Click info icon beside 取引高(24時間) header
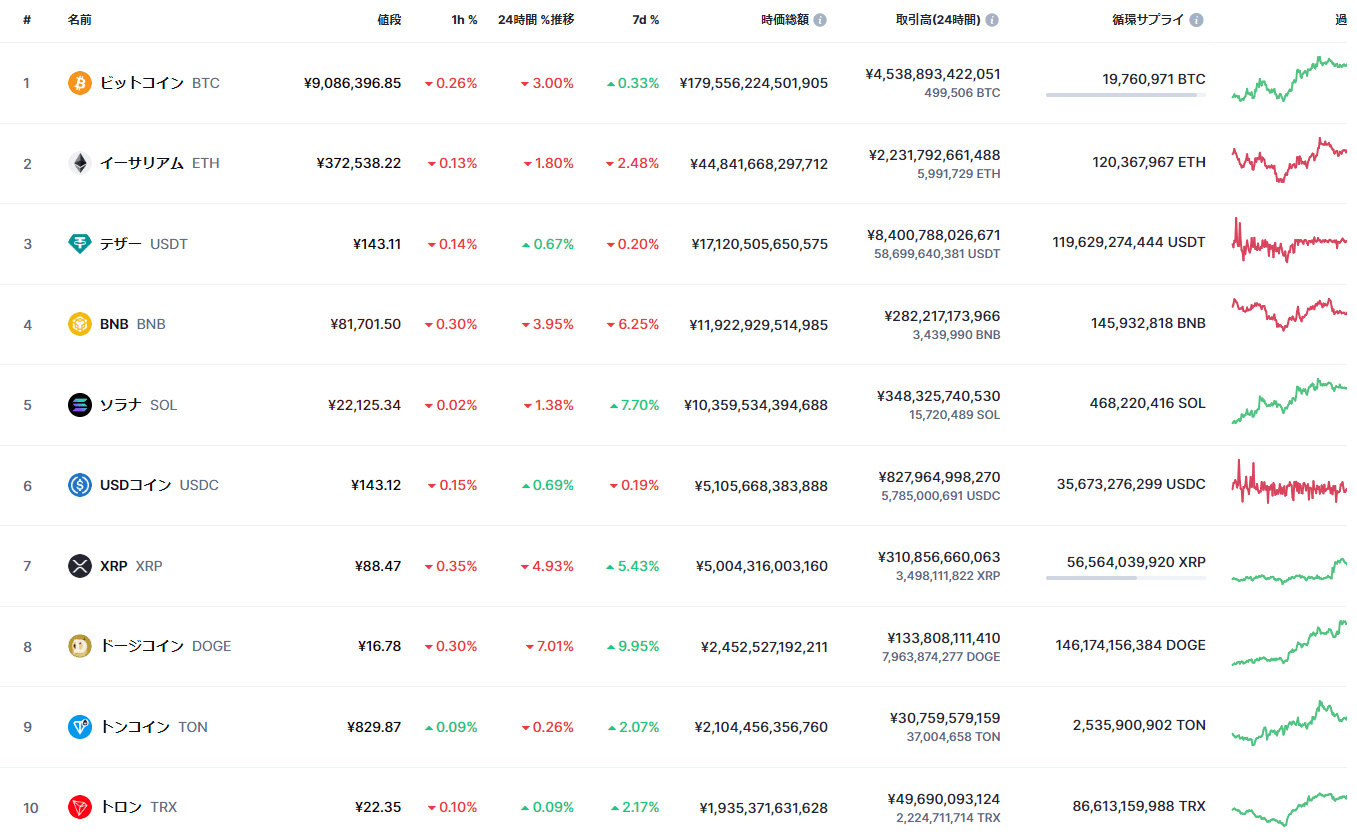 (992, 20)
